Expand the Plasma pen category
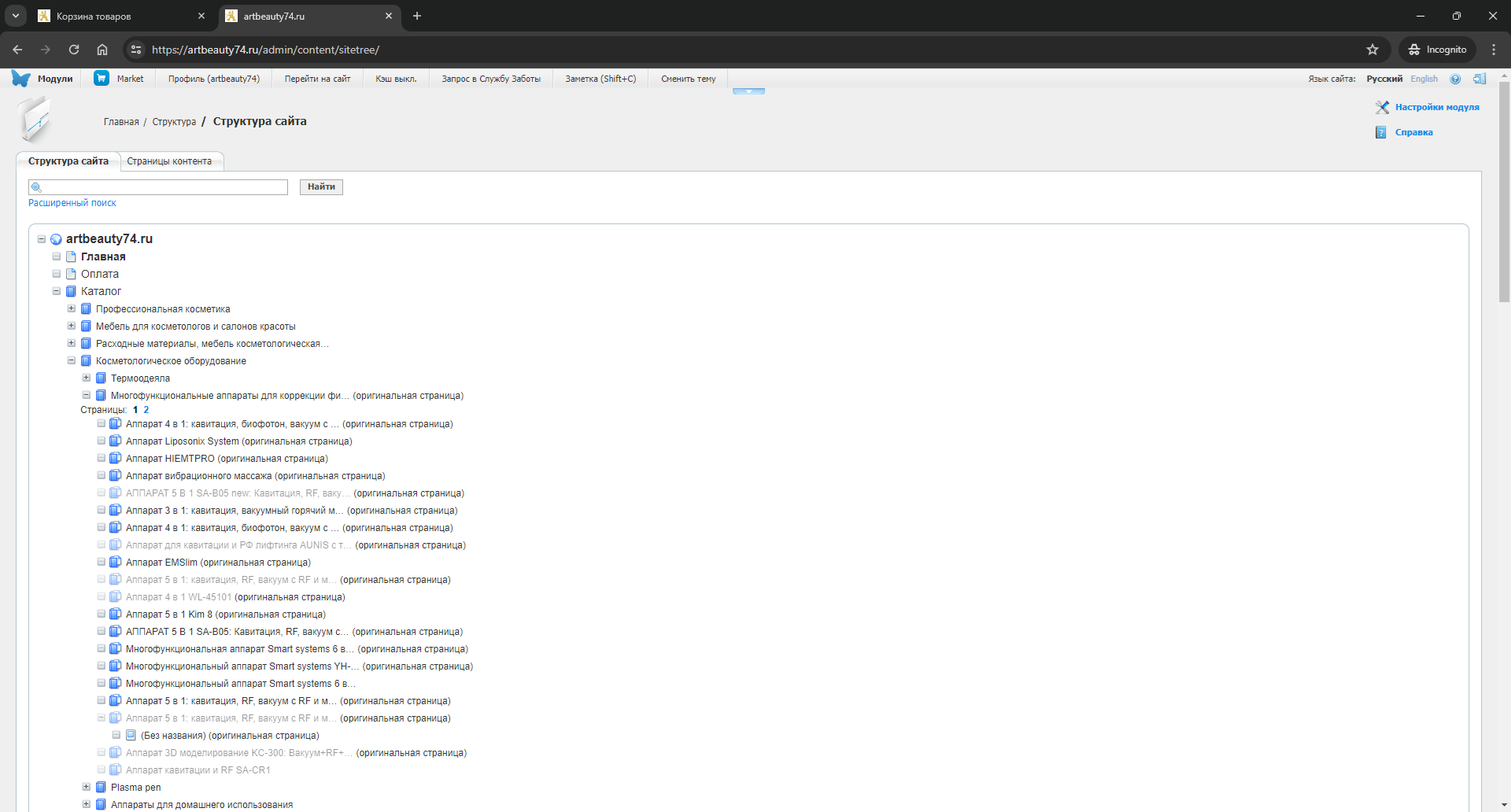The height and width of the screenshot is (812, 1511). pos(87,788)
